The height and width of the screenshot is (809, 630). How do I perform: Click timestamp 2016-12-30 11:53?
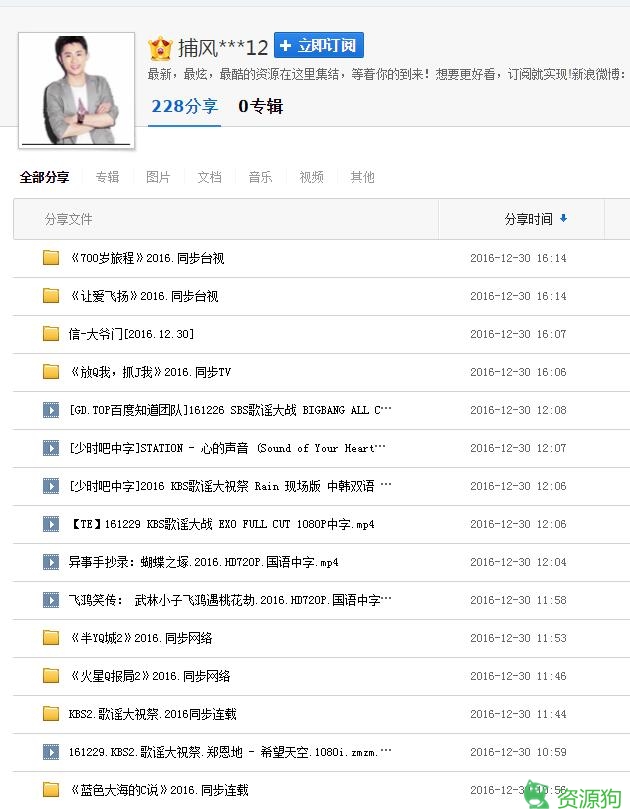518,638
